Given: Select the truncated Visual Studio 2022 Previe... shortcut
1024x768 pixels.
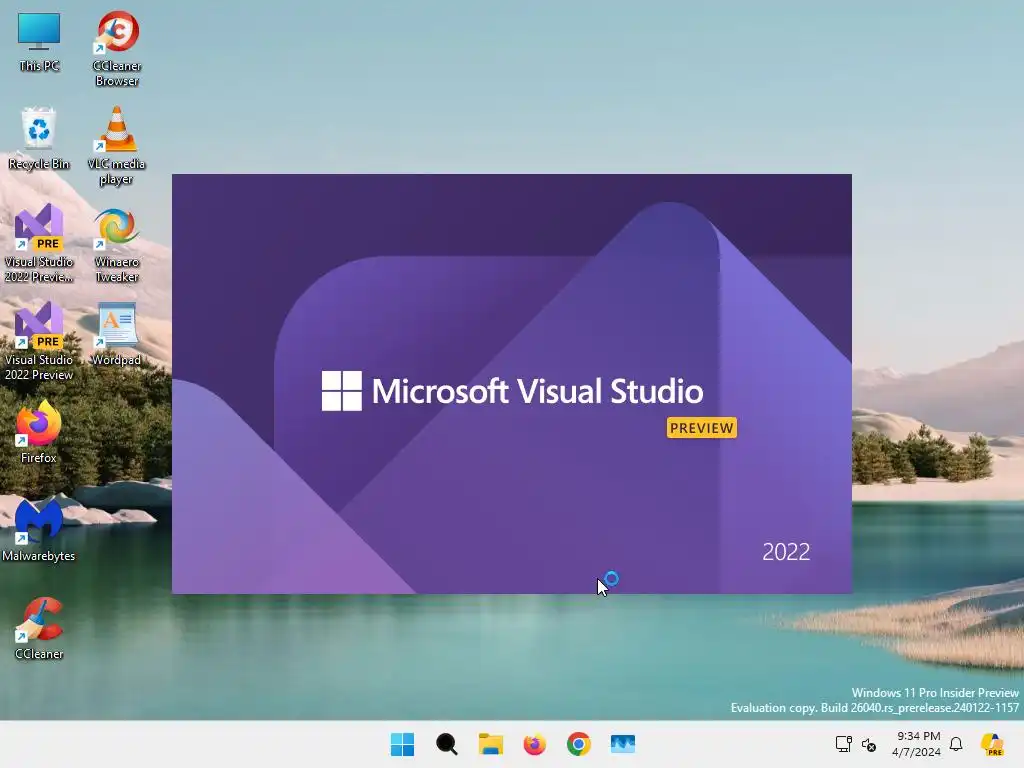Looking at the screenshot, I should click(39, 243).
